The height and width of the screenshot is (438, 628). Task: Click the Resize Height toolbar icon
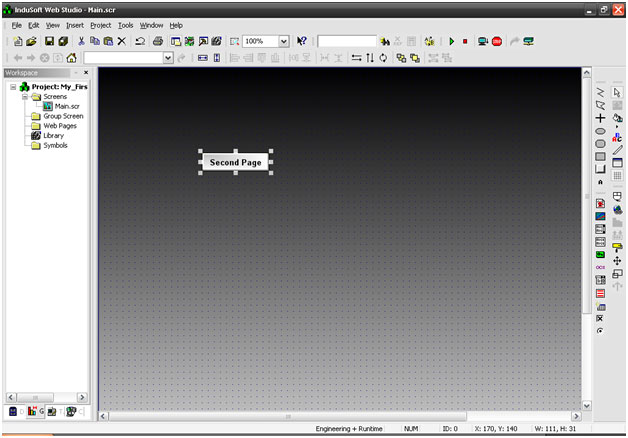[217, 58]
